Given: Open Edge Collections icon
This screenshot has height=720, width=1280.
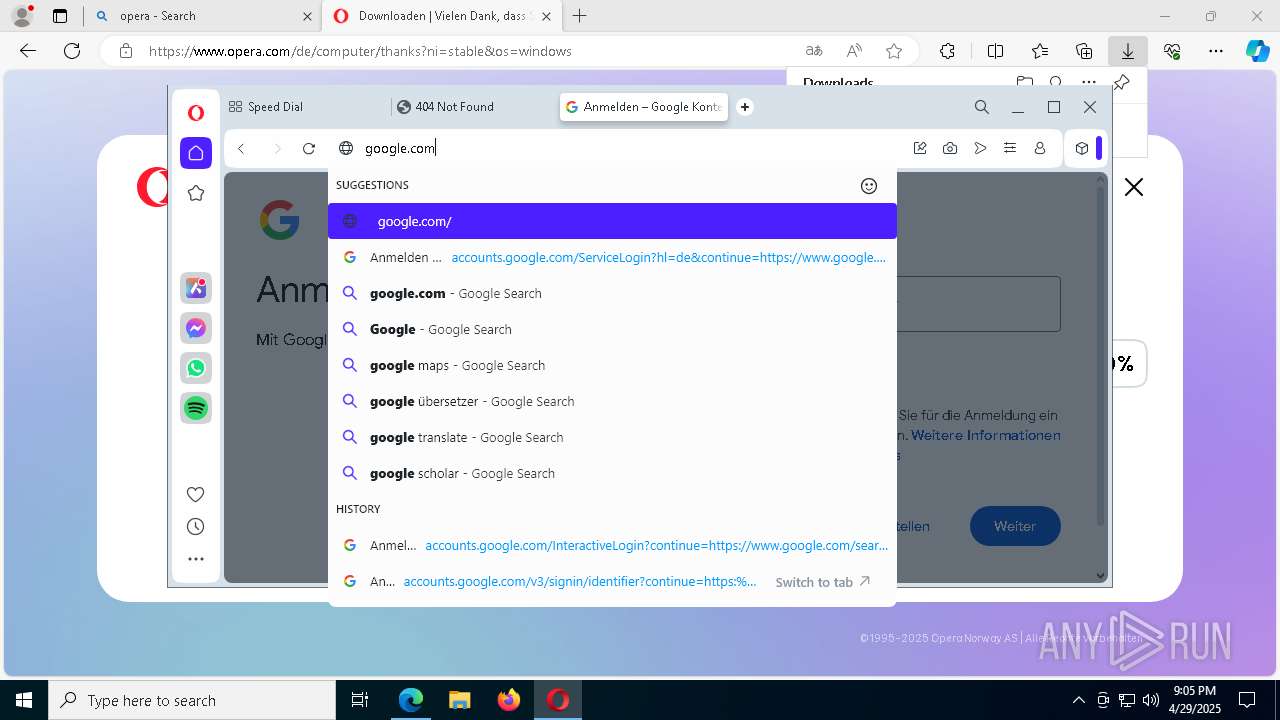Looking at the screenshot, I should coord(1084,51).
